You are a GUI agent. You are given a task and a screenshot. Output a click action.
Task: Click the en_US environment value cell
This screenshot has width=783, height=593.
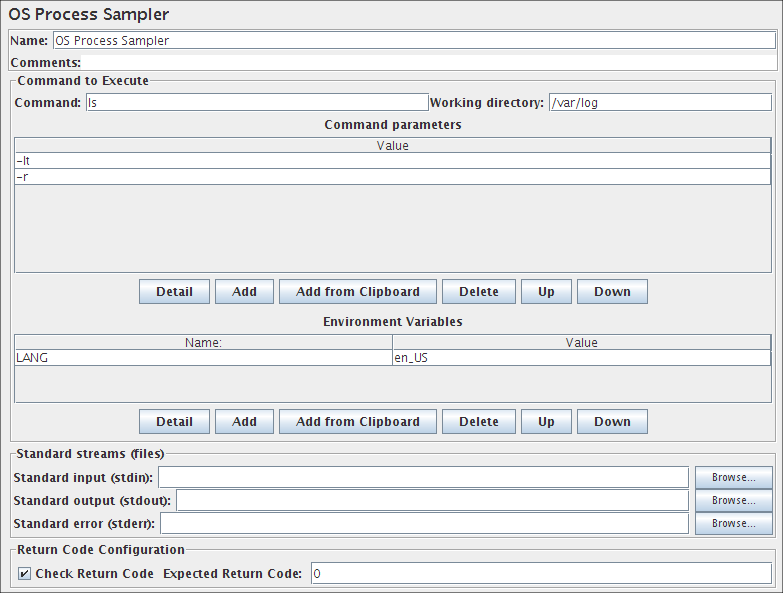click(581, 357)
